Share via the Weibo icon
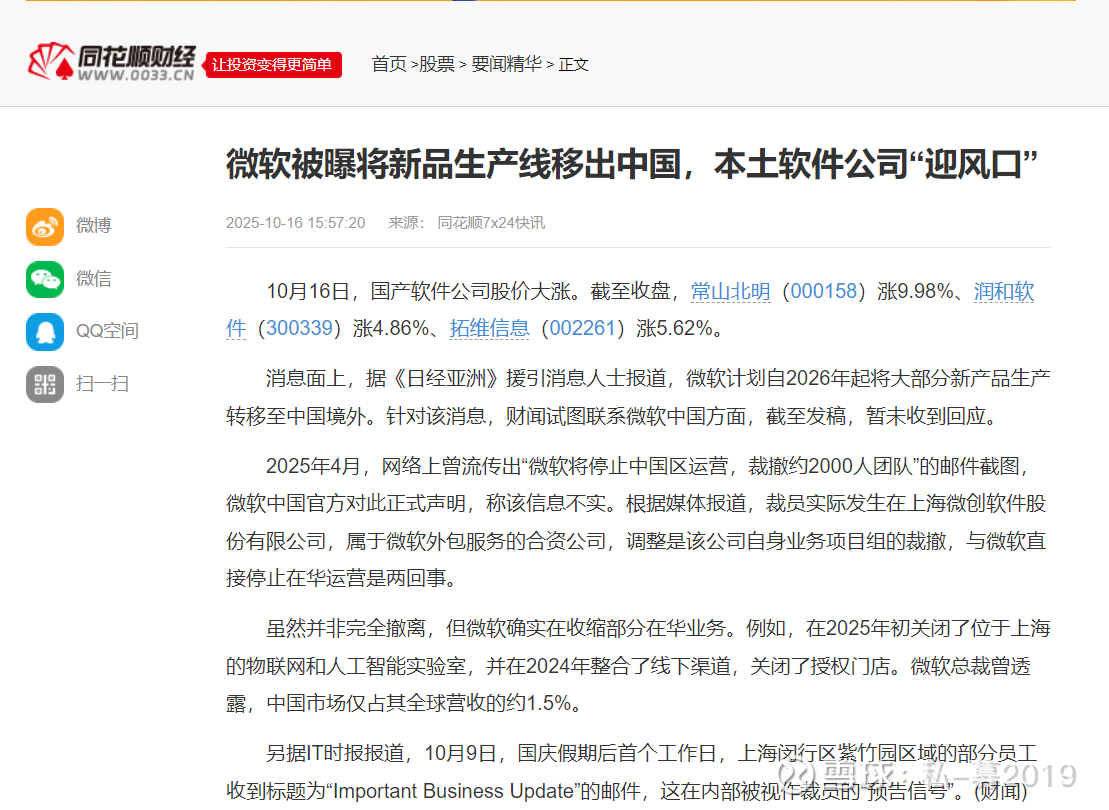 45,226
